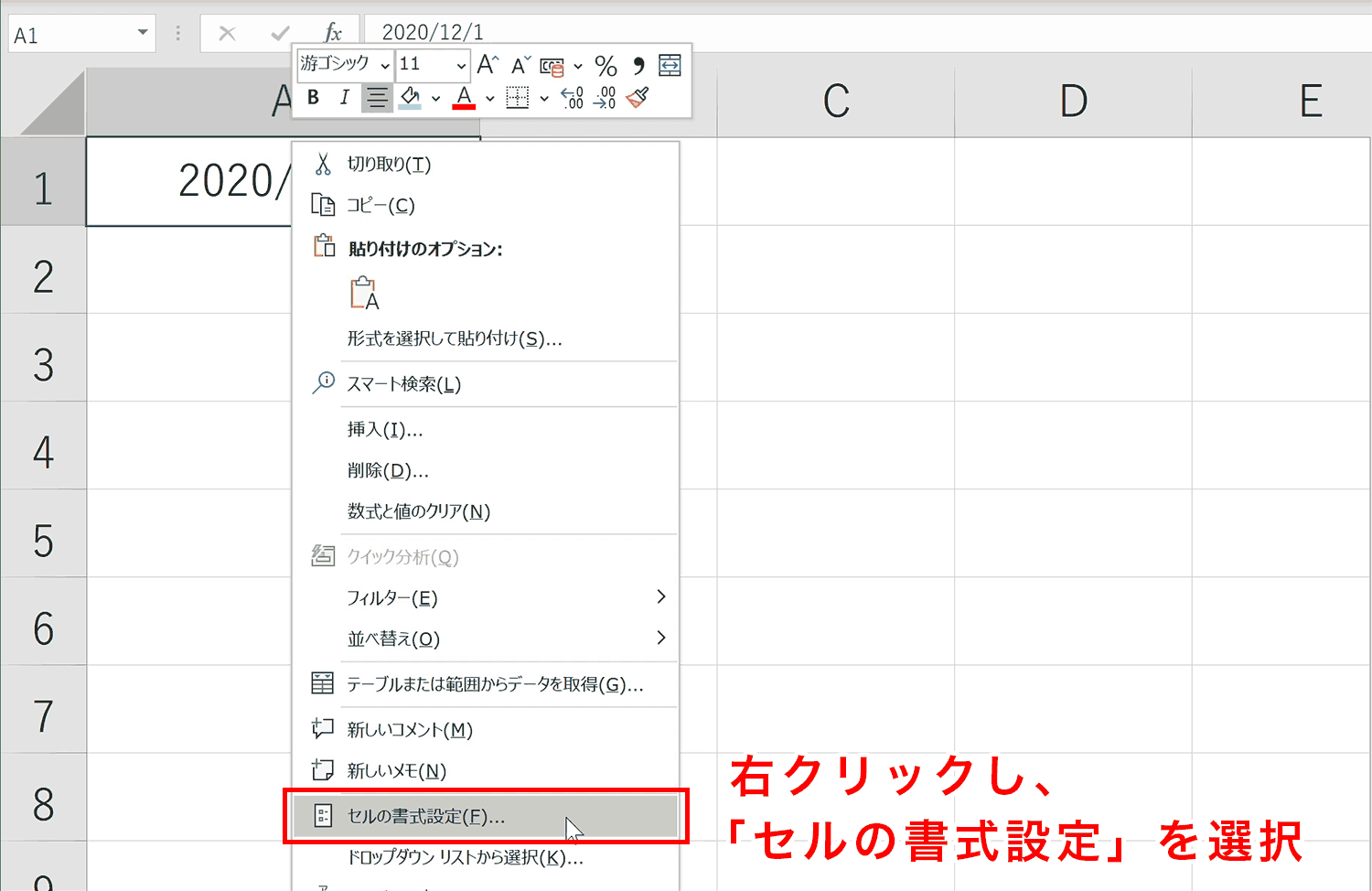Select row 6 header
Viewport: 1372px width, 891px height.
[43, 621]
